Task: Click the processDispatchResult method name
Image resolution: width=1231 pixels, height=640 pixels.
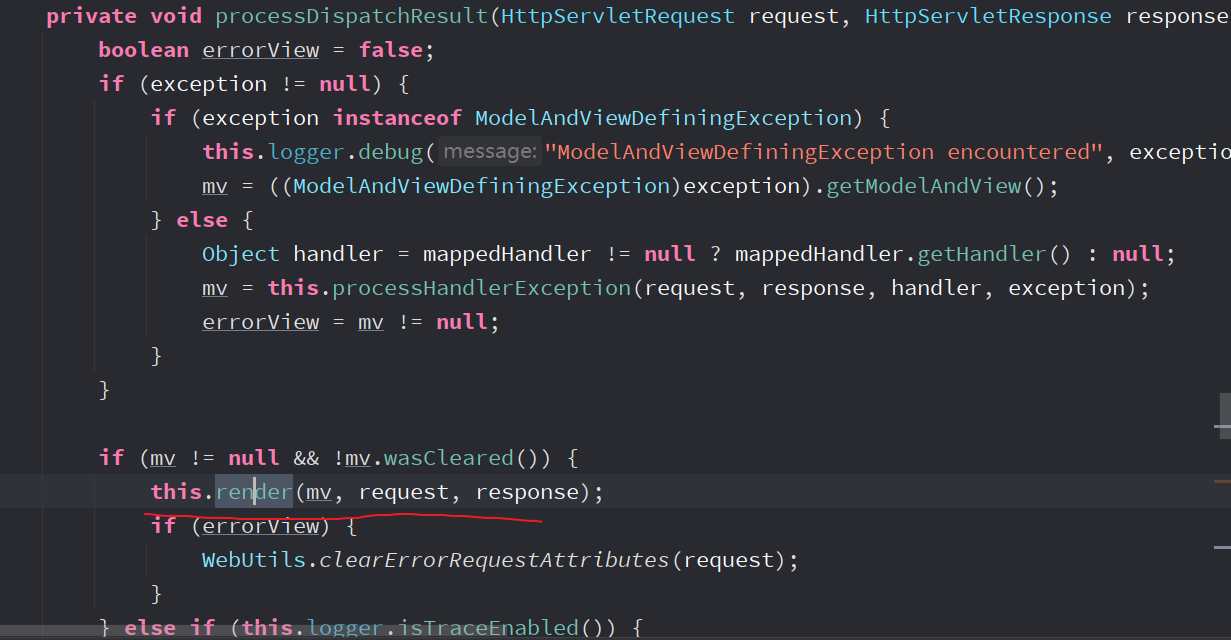Action: [x=352, y=16]
